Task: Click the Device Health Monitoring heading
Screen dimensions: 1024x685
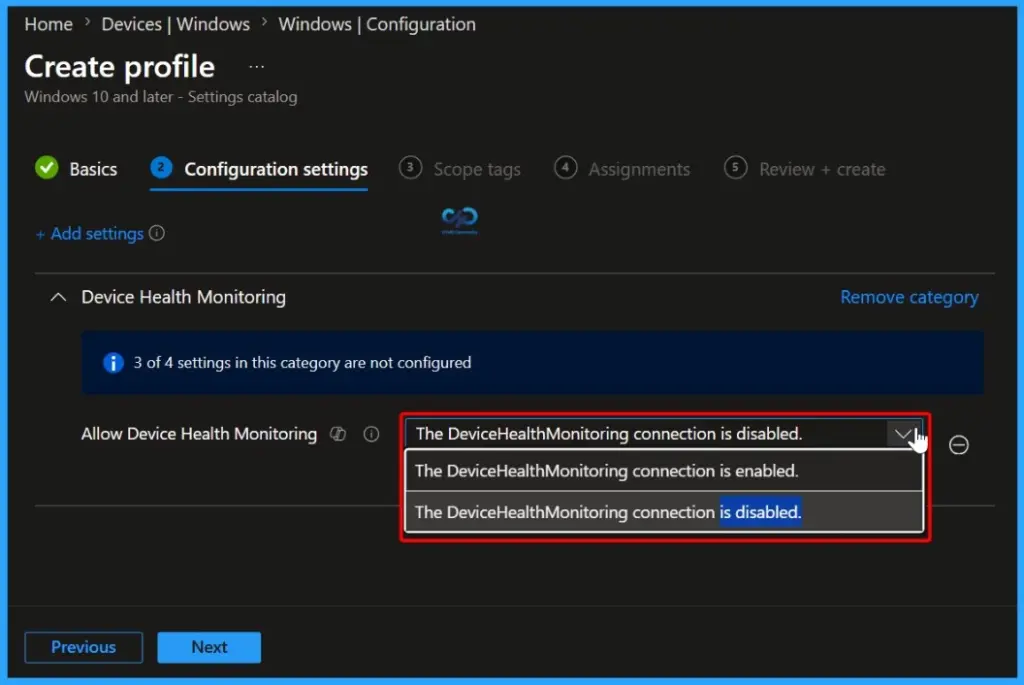Action: coord(184,297)
